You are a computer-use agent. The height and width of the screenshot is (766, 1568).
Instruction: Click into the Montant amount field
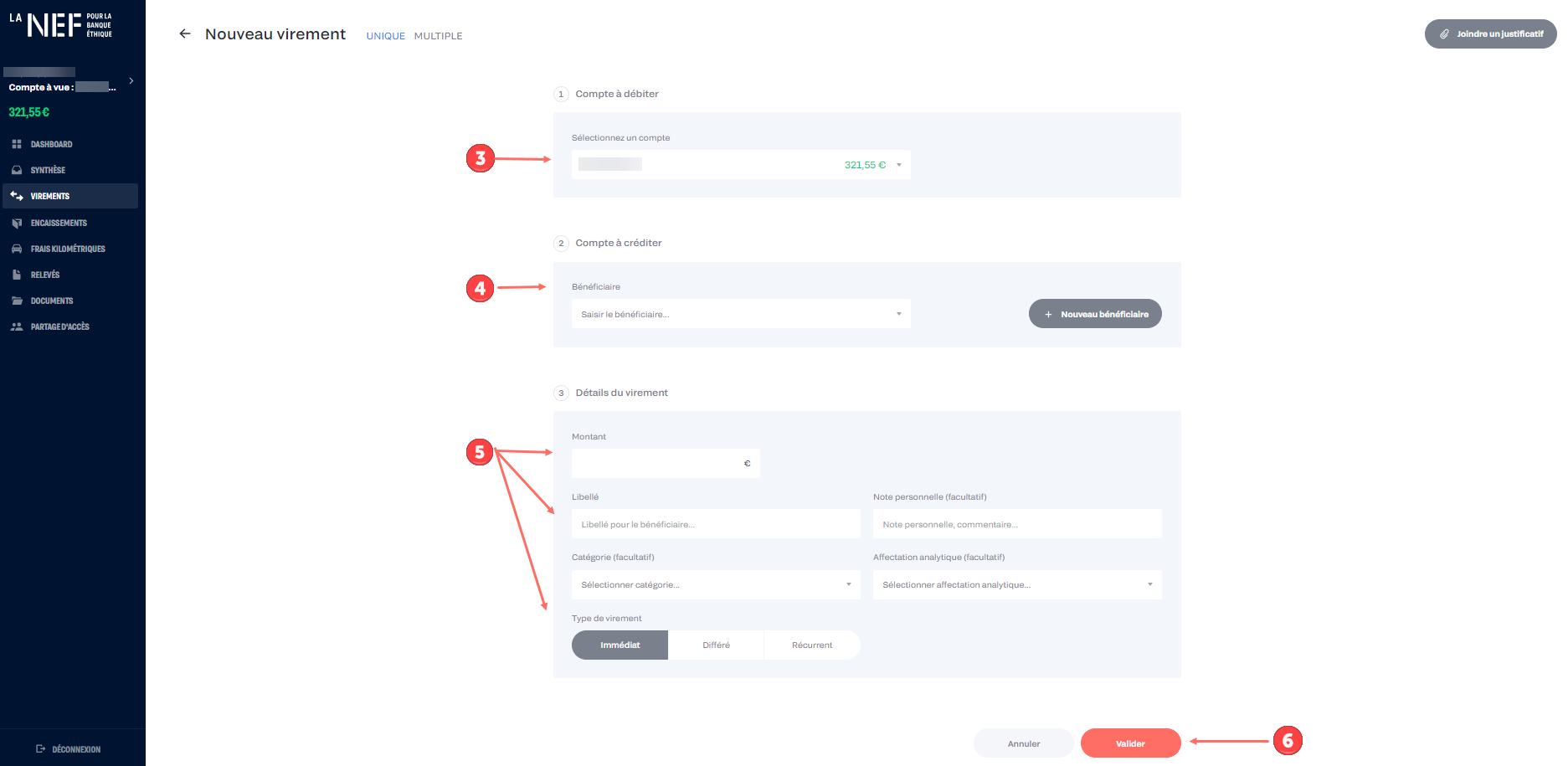tap(659, 463)
